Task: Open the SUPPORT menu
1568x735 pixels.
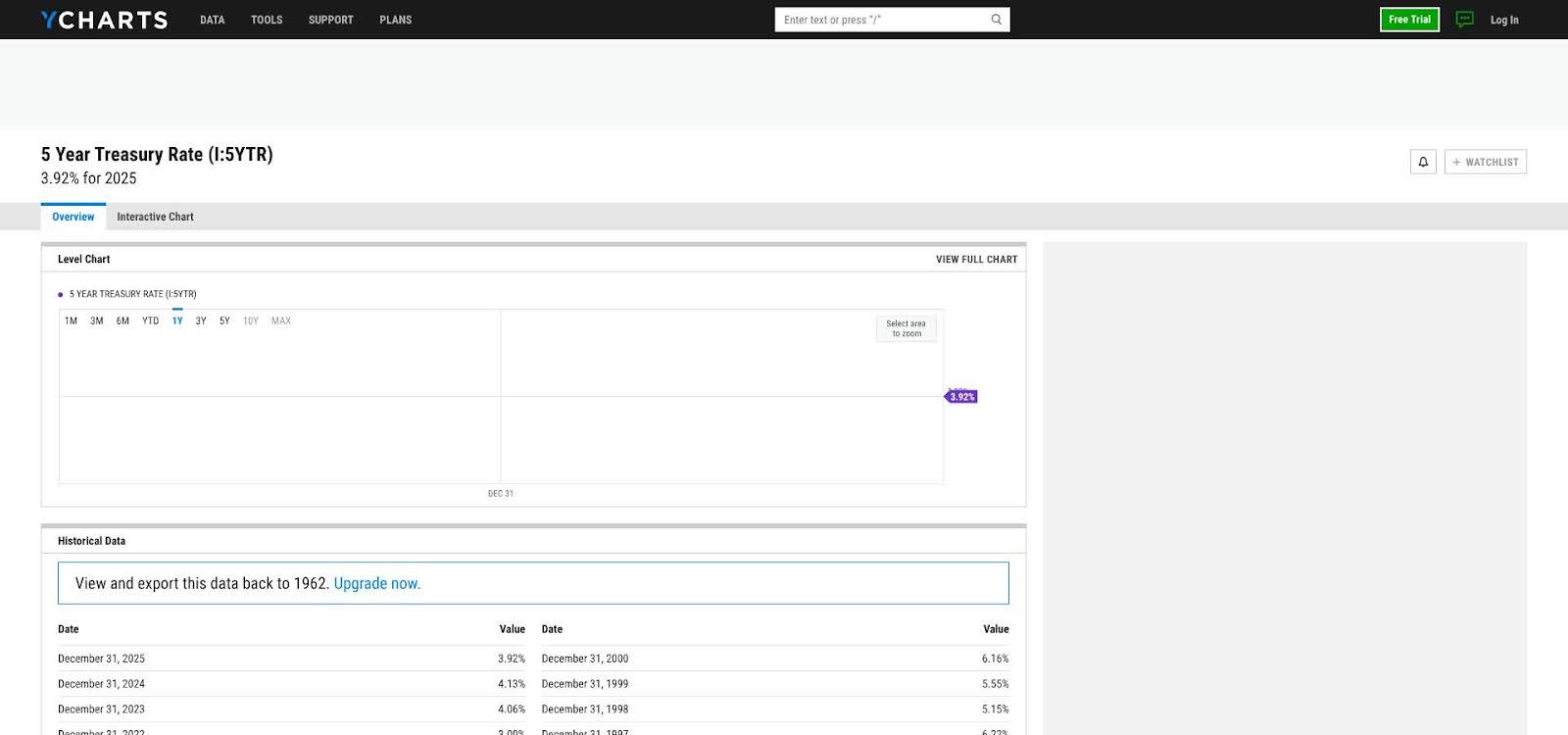Action: 330,20
